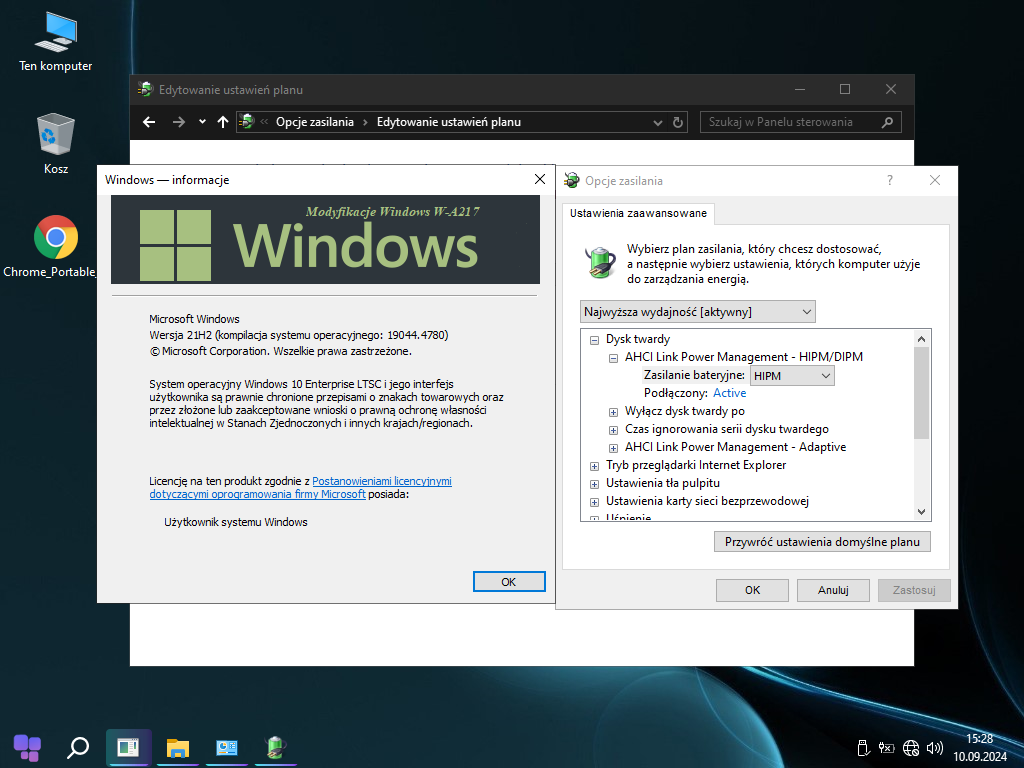Click the Szukaj w Panelu sterowania field

790,122
